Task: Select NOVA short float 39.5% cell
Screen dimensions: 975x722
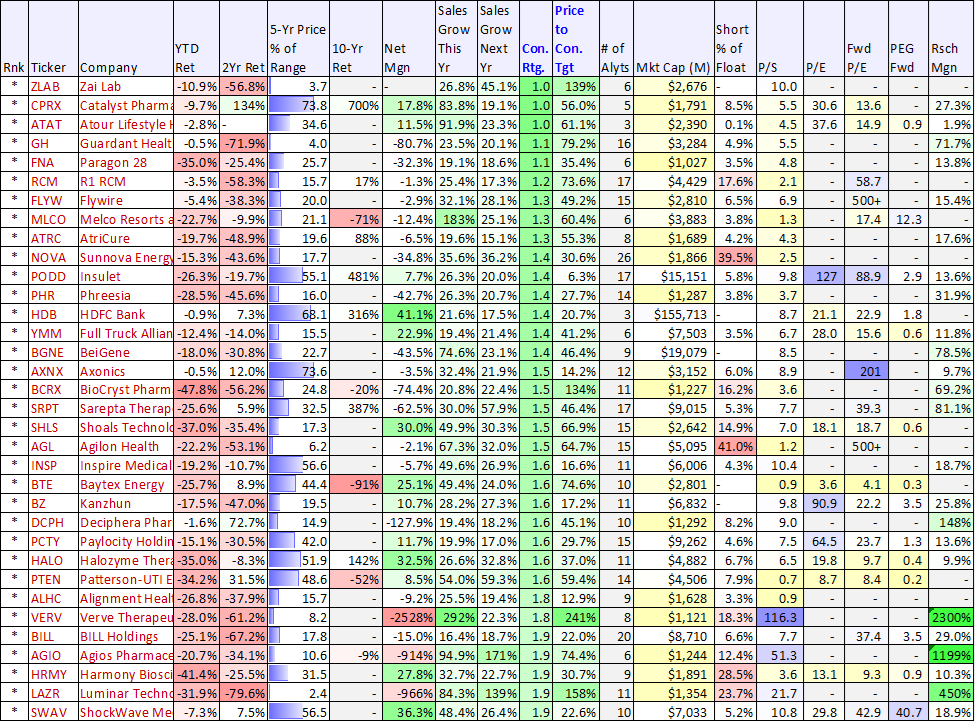Action: click(734, 257)
